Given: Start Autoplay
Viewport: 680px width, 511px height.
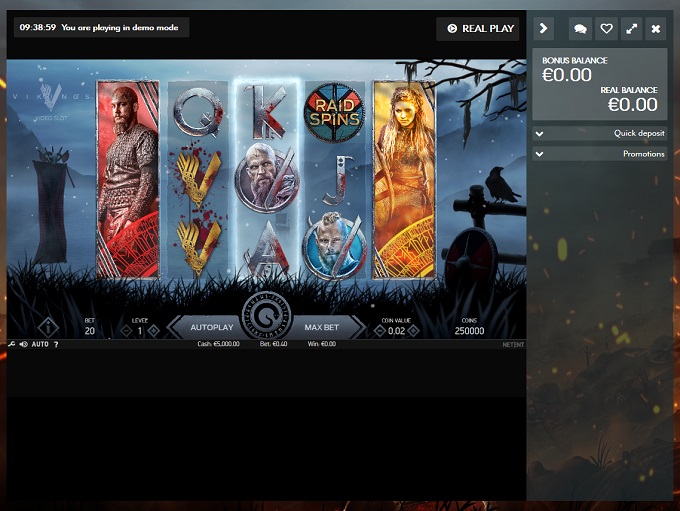Looking at the screenshot, I should (211, 328).
